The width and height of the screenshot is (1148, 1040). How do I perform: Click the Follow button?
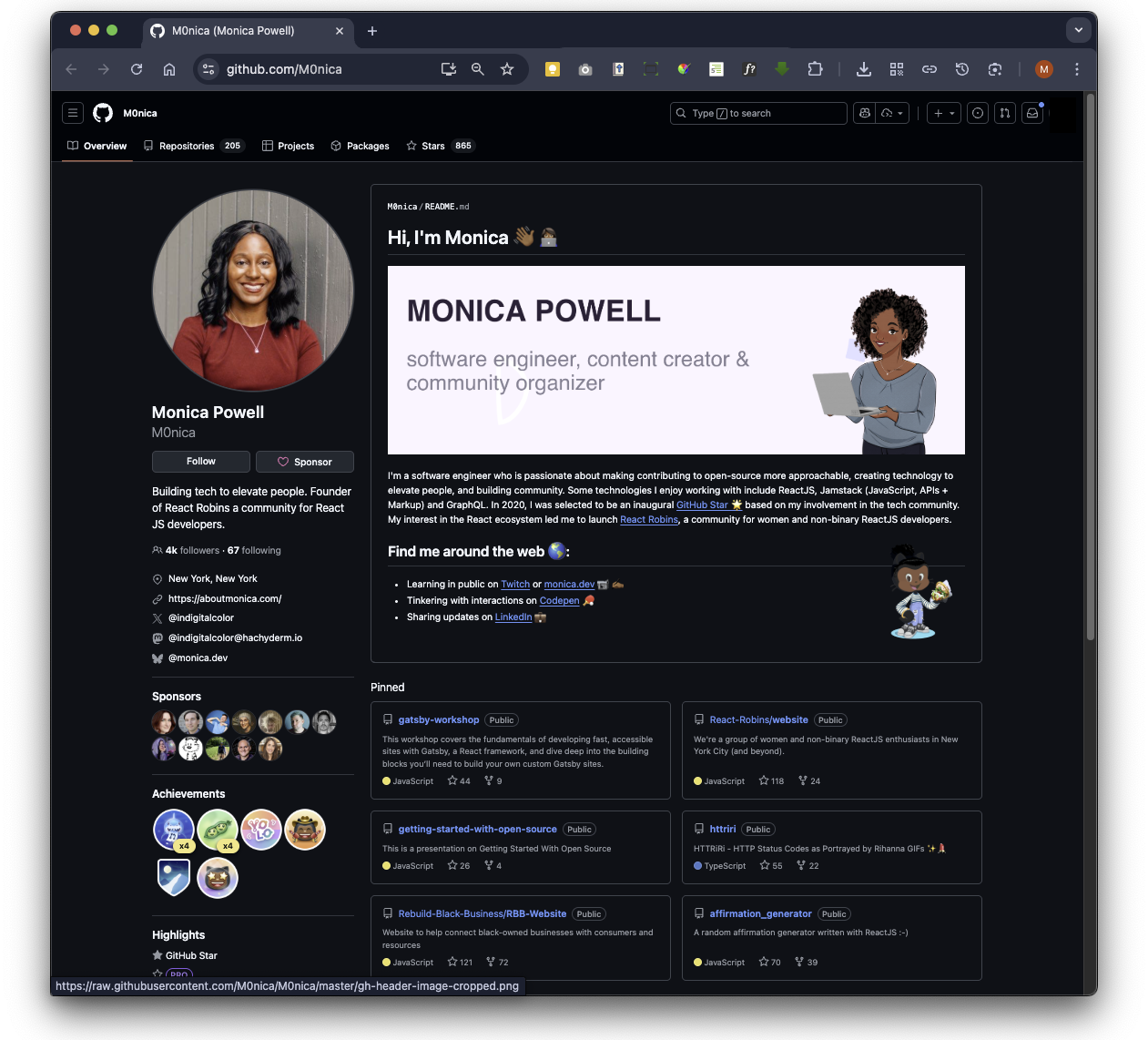[200, 462]
